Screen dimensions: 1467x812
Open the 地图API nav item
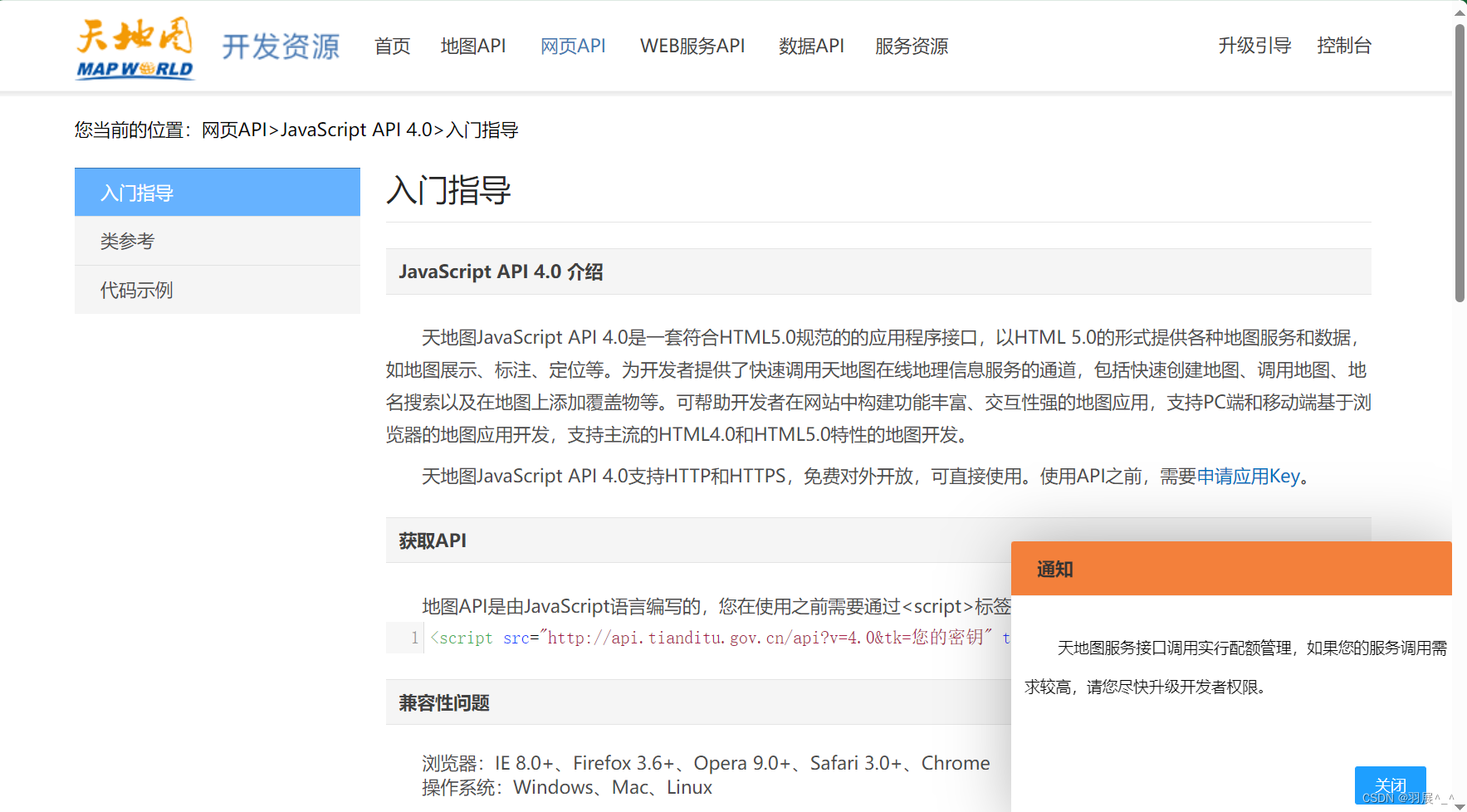pyautogui.click(x=473, y=46)
